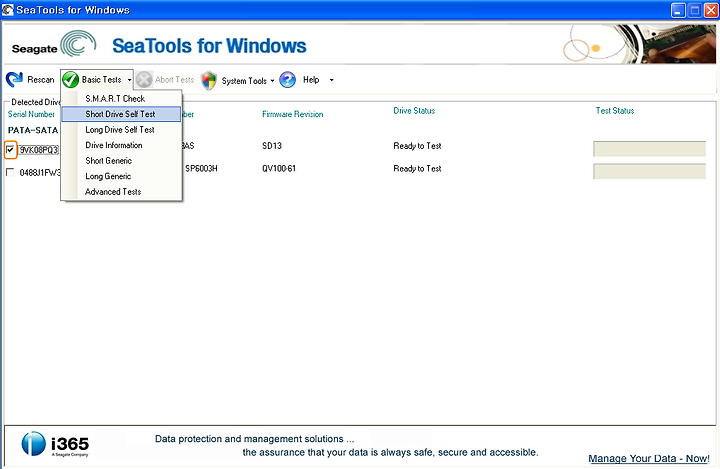Click test status progress bar for SD13 drive

pos(649,149)
